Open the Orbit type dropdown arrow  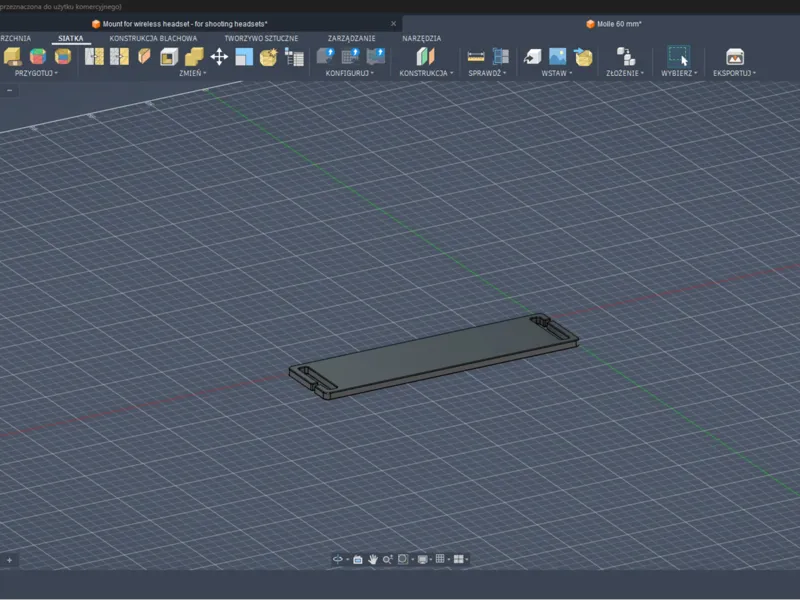coord(347,560)
